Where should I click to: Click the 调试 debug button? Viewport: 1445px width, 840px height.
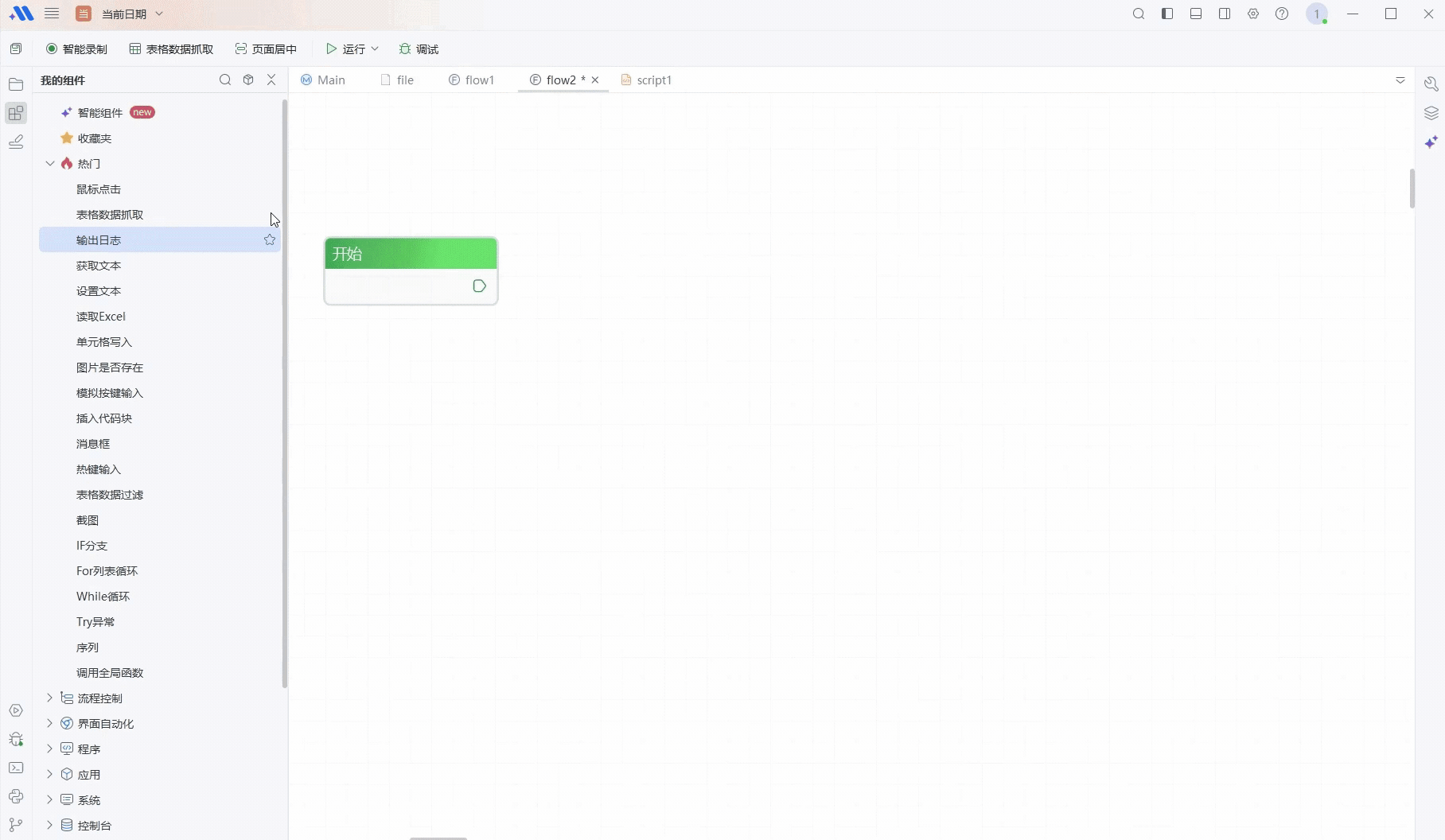pos(419,49)
